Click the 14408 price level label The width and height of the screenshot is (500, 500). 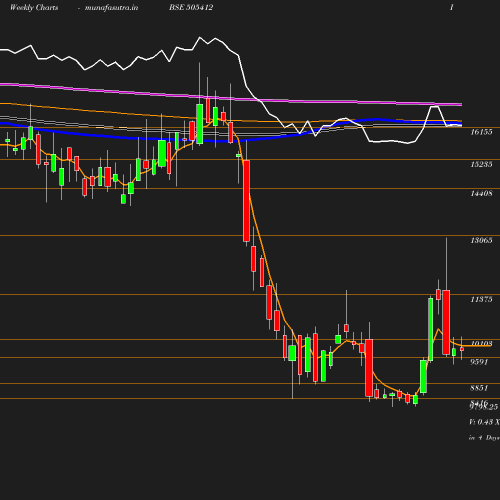(x=481, y=193)
